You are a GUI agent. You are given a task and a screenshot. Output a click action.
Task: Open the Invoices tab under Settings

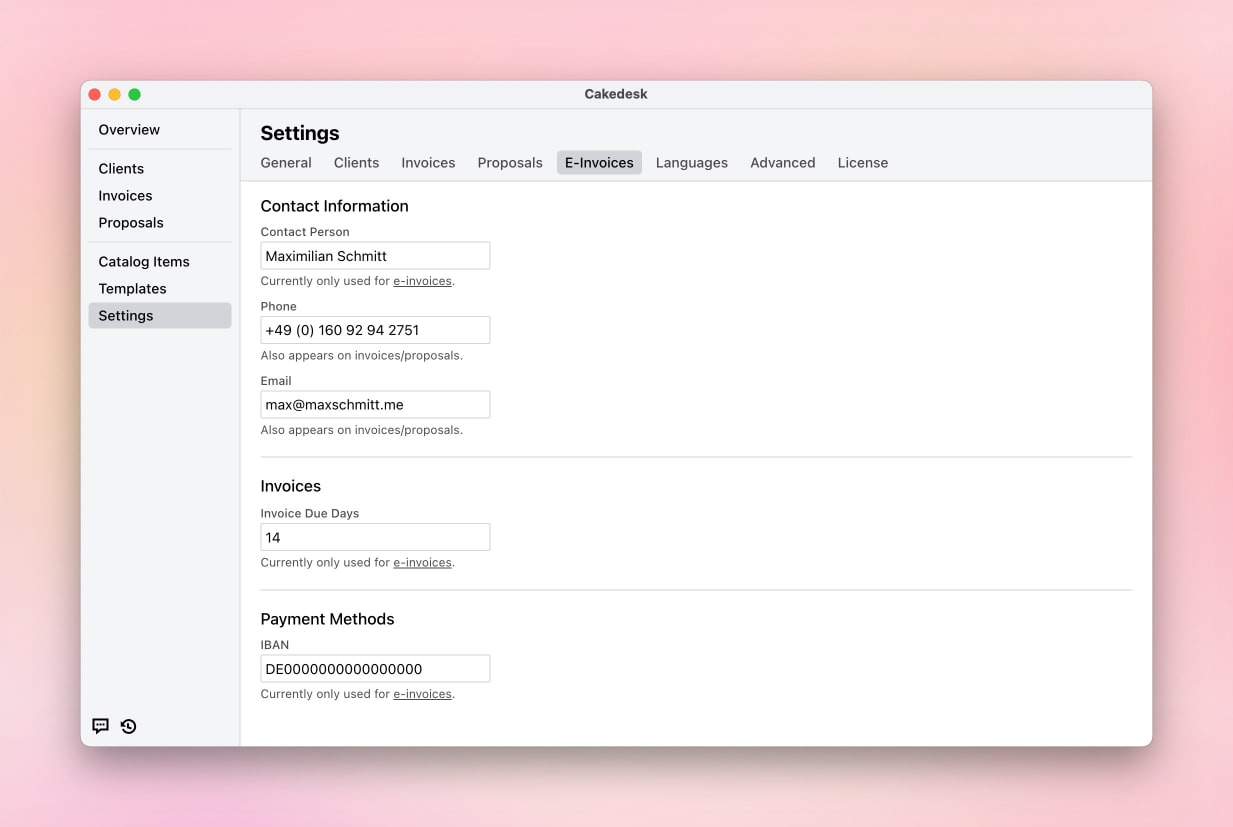(x=428, y=163)
